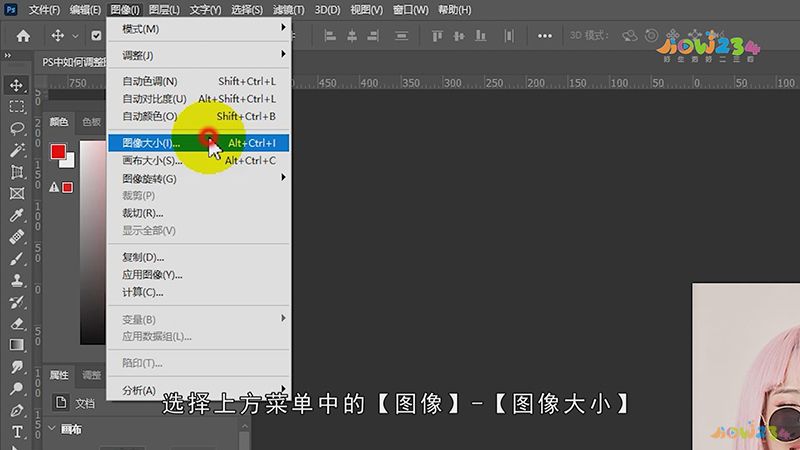Open more align options (three dots)
800x450 pixels.
[x=544, y=36]
